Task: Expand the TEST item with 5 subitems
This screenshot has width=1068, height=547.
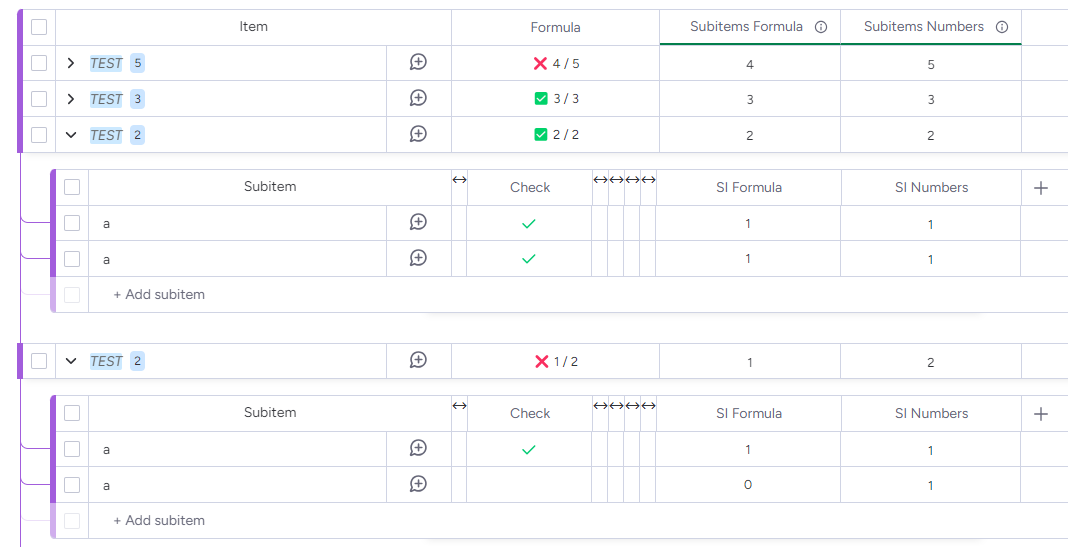Action: coord(71,63)
